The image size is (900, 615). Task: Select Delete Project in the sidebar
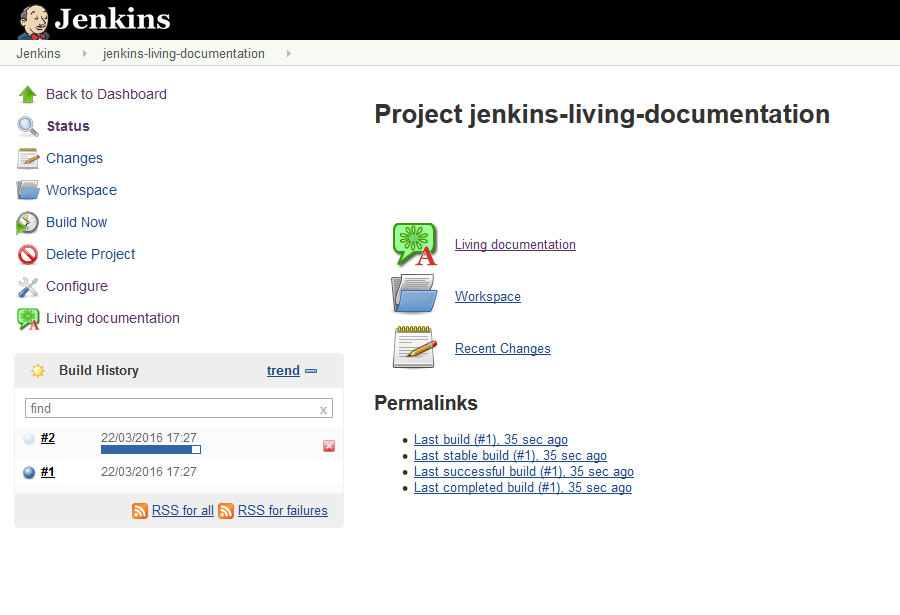click(x=90, y=254)
